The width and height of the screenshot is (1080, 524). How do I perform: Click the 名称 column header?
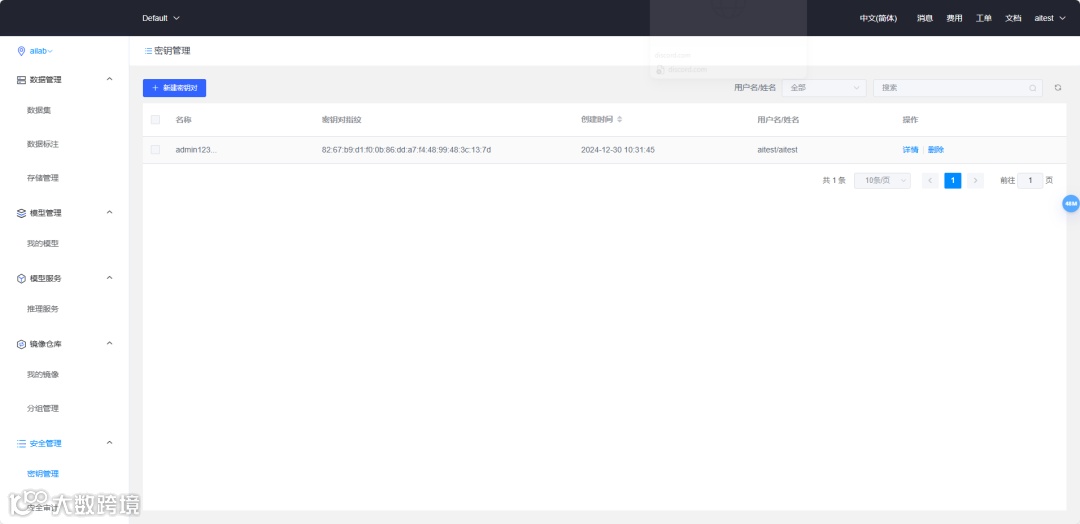click(x=183, y=120)
